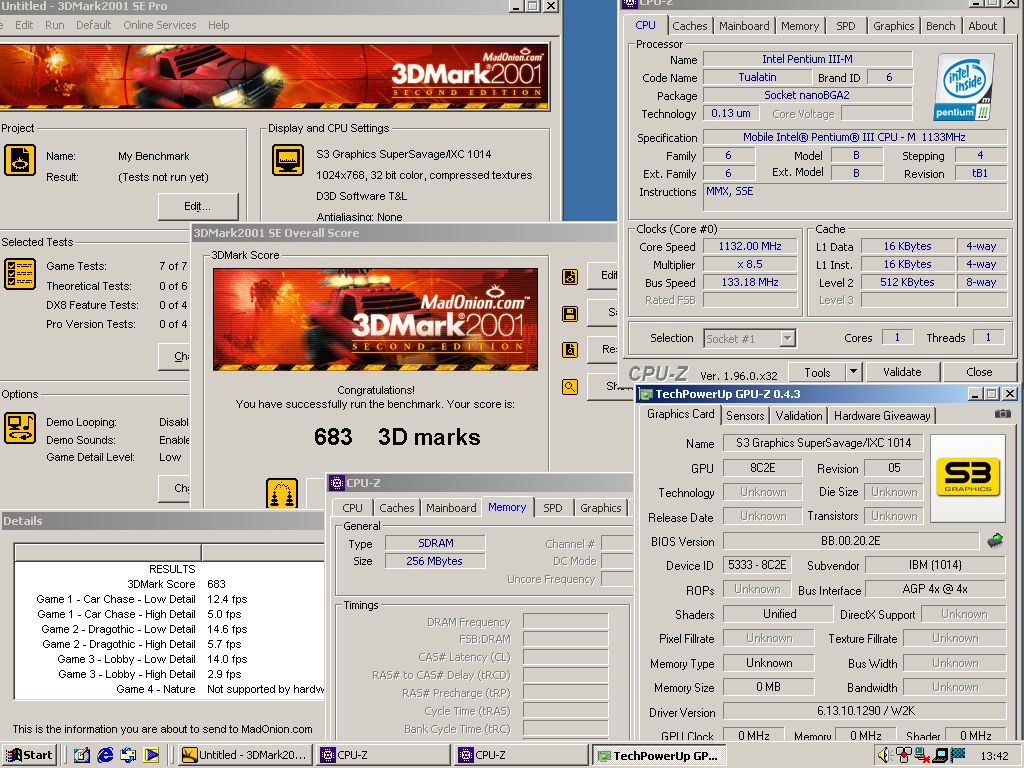Image resolution: width=1024 pixels, height=768 pixels.
Task: Click the Level 2 512 KBytes cache value
Action: click(x=907, y=282)
